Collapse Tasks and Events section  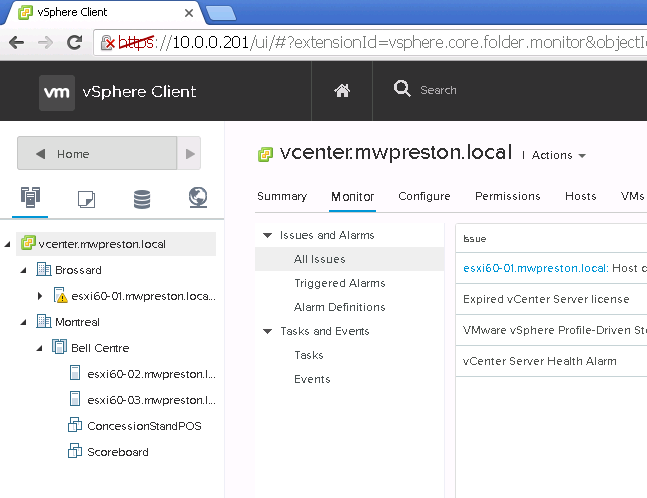tap(268, 331)
